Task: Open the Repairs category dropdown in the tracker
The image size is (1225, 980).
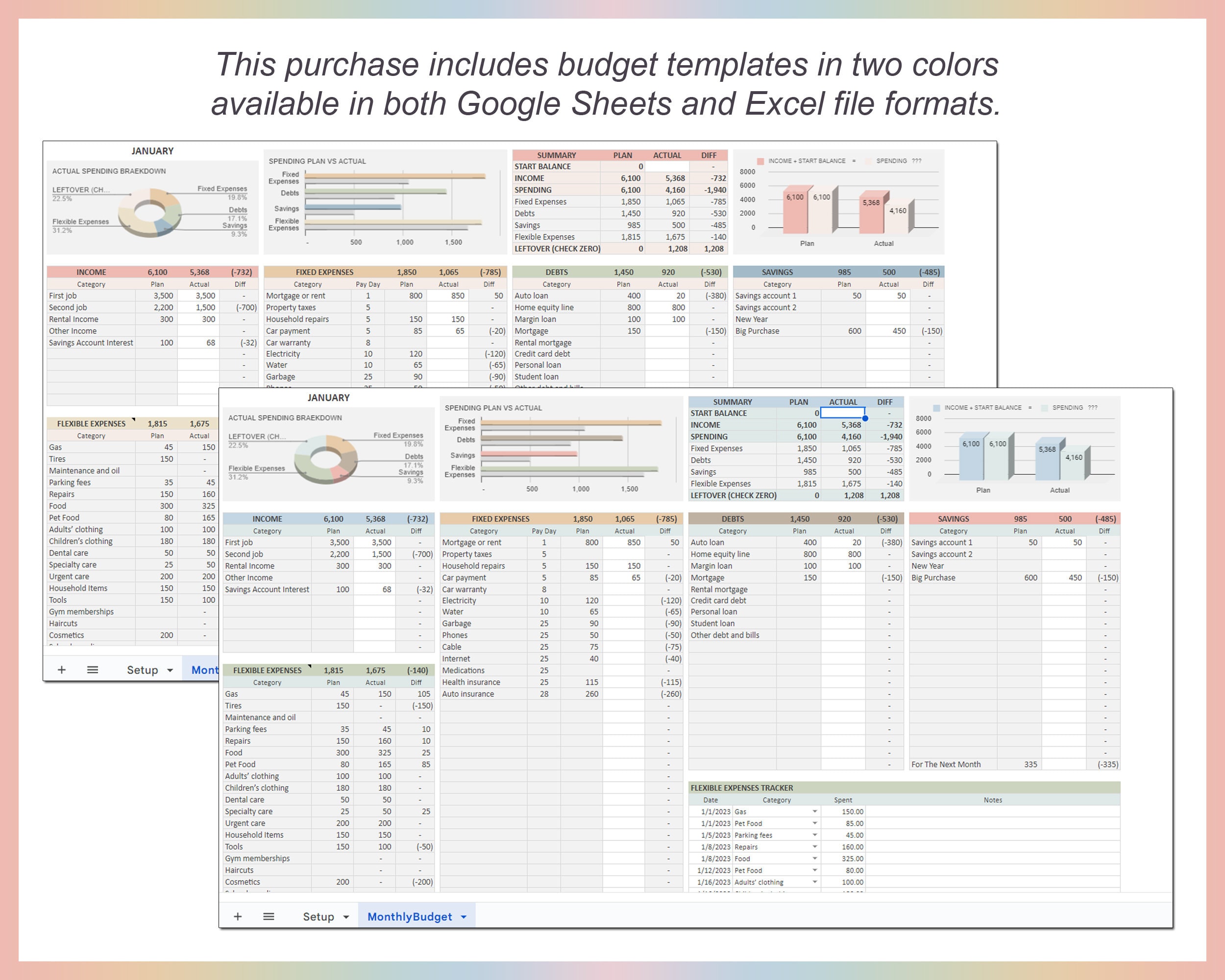Action: (x=816, y=847)
